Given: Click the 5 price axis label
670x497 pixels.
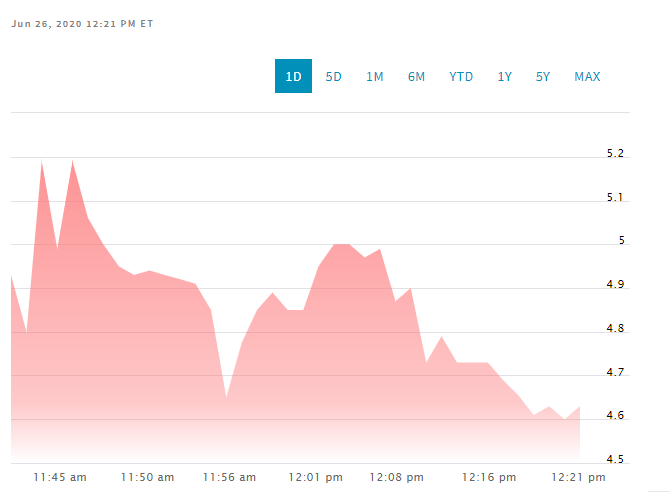Looking at the screenshot, I should point(622,241).
